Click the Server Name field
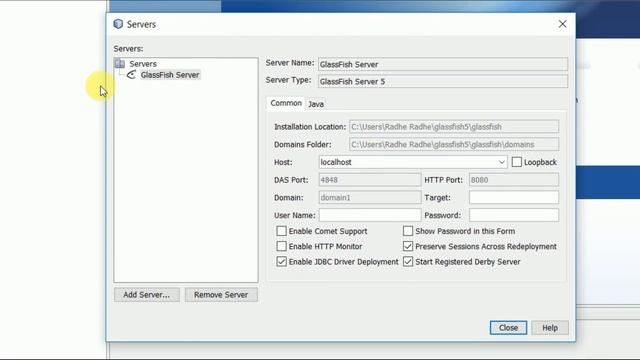Image resolution: width=640 pixels, height=360 pixels. pyautogui.click(x=443, y=64)
